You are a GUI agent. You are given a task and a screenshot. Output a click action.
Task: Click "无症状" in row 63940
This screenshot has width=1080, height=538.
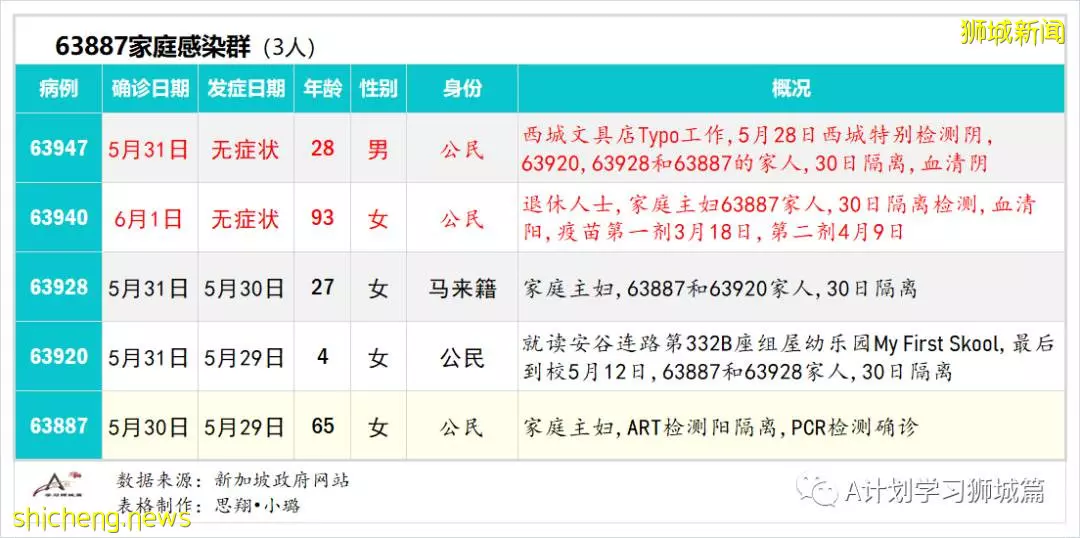pyautogui.click(x=245, y=219)
